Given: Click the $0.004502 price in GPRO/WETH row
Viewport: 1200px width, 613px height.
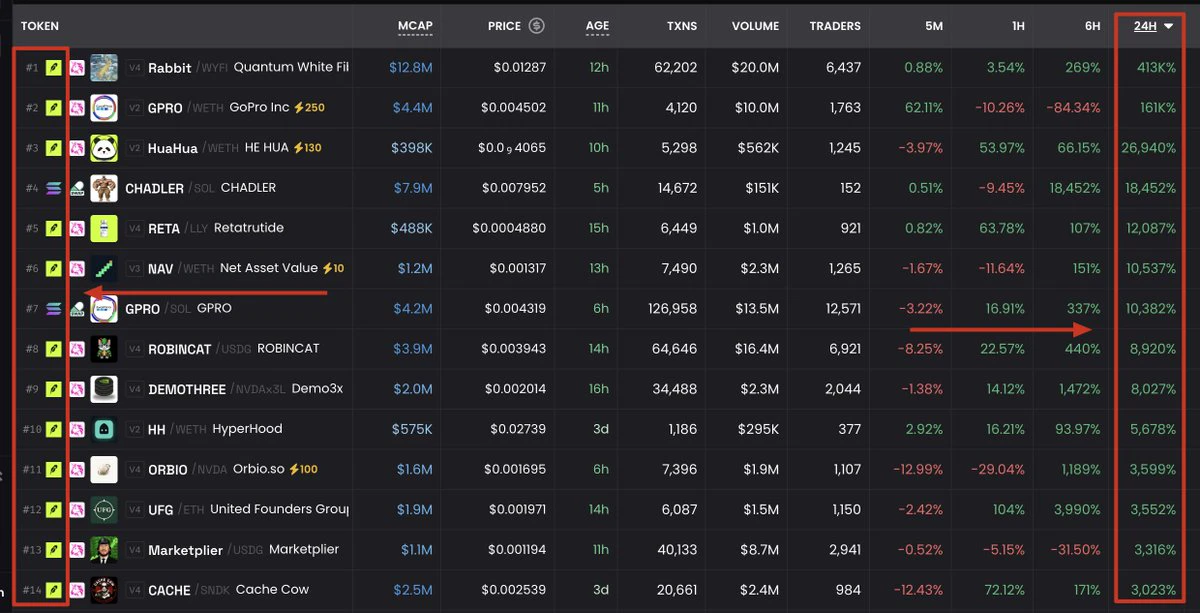Looking at the screenshot, I should pyautogui.click(x=514, y=108).
